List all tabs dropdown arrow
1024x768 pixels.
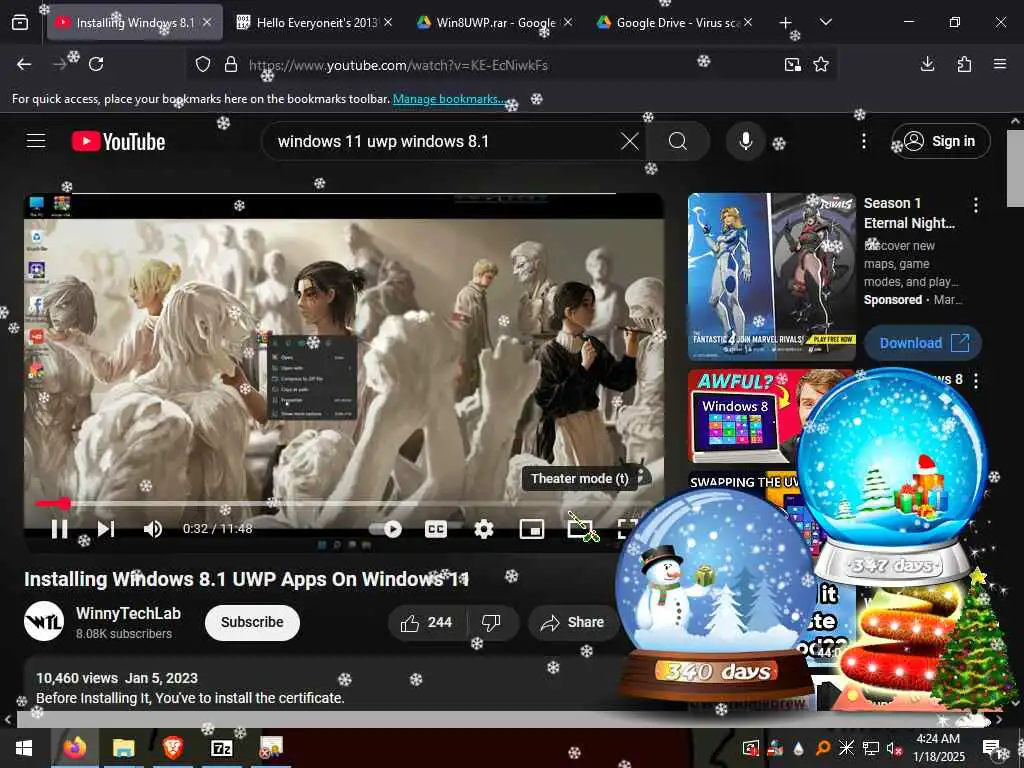click(825, 23)
